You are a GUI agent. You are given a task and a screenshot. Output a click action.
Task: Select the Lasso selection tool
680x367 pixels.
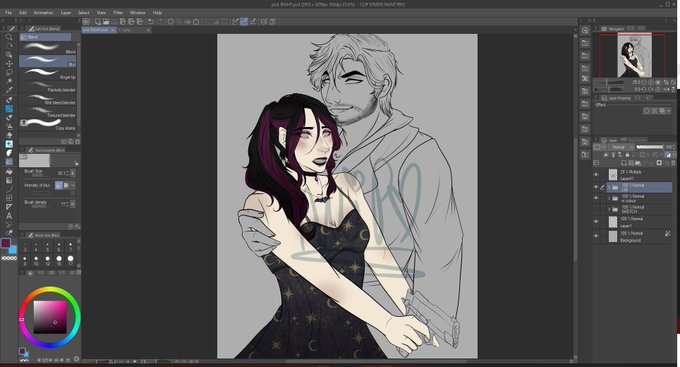point(9,72)
